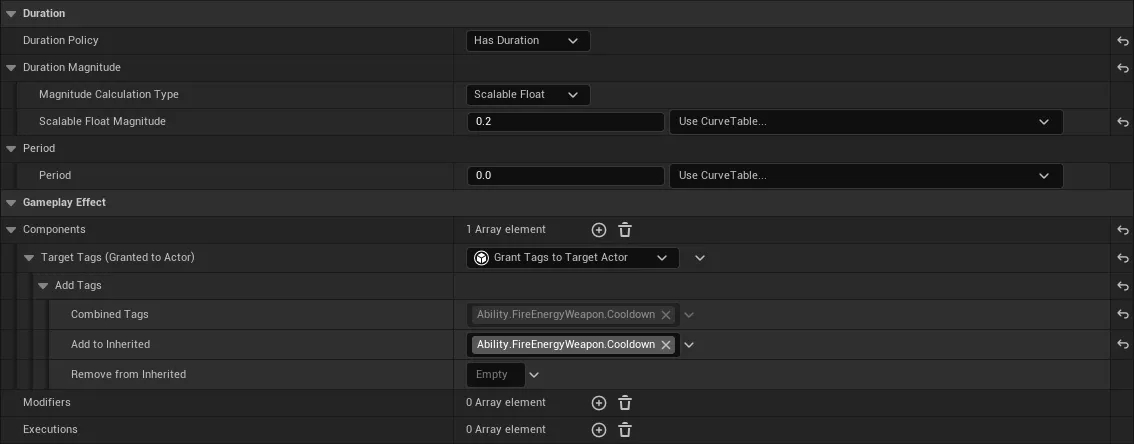Collapse the Period section

pyautogui.click(x=11, y=149)
